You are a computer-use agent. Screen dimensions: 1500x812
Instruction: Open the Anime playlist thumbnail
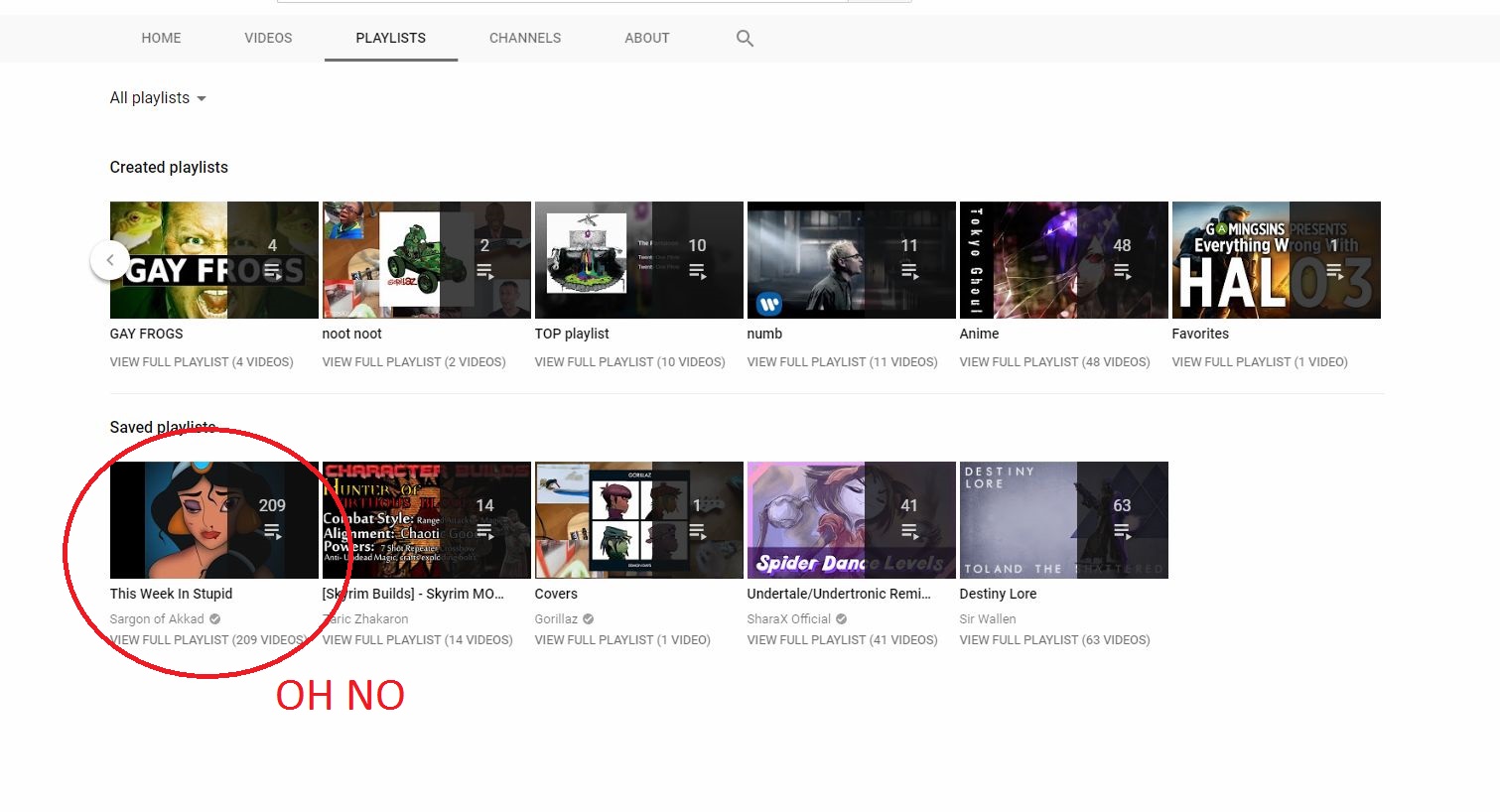[1064, 260]
